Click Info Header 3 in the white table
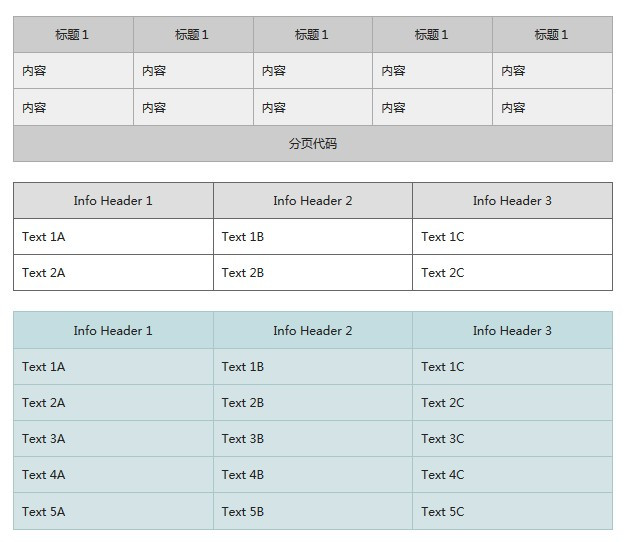 coord(512,201)
